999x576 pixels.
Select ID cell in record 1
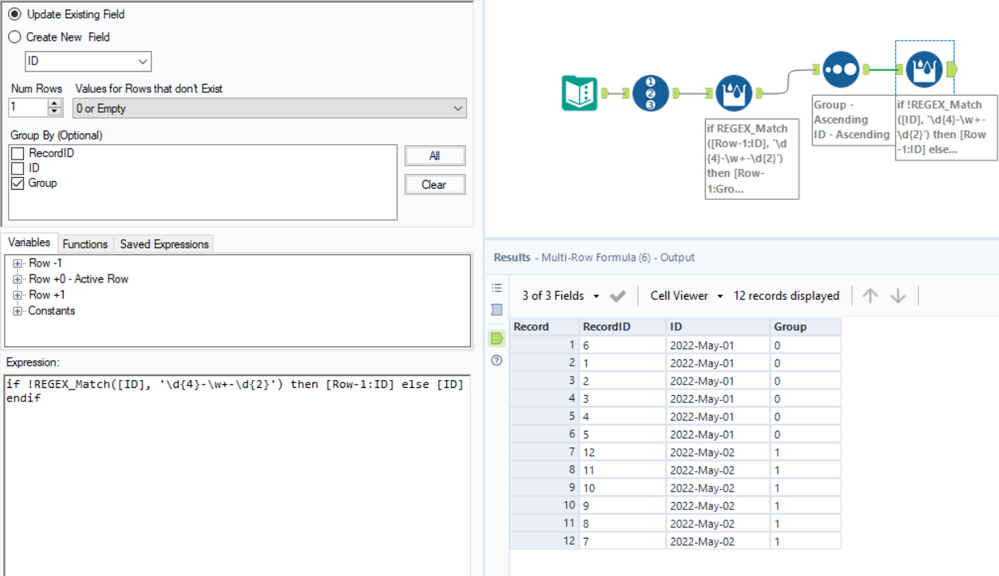[717, 345]
